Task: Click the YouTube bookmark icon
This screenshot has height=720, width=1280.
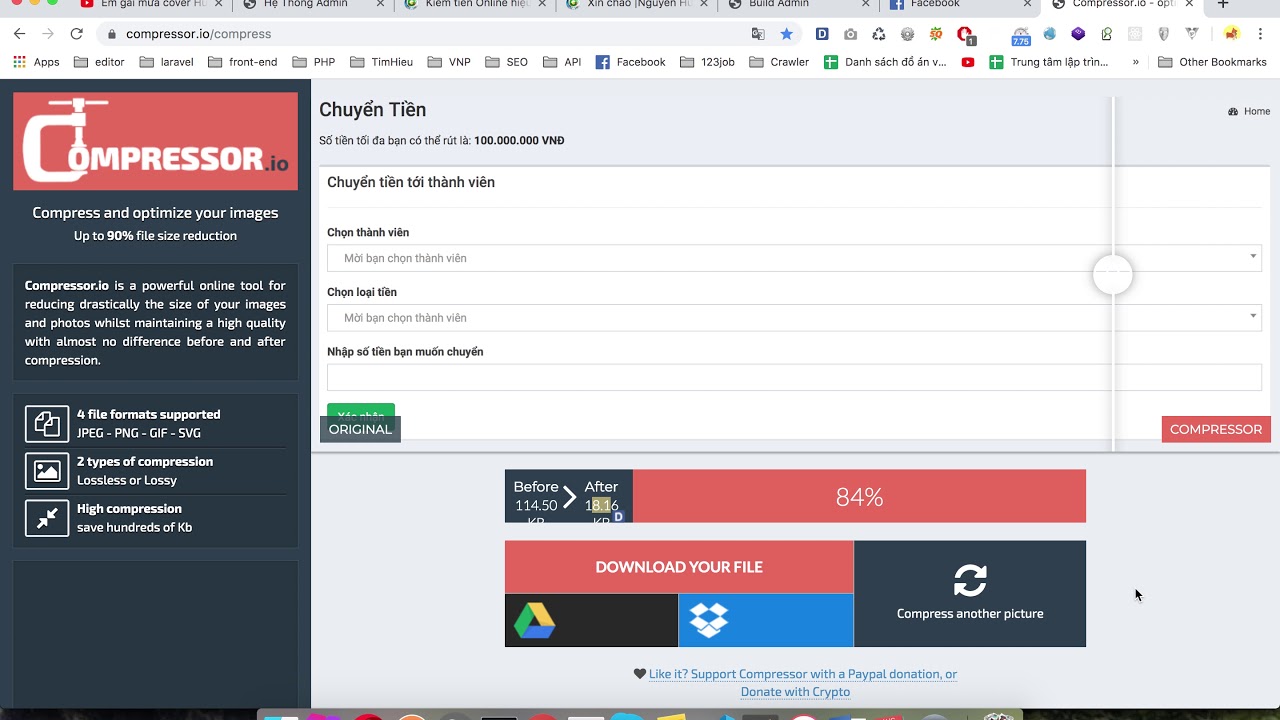Action: pyautogui.click(x=967, y=62)
